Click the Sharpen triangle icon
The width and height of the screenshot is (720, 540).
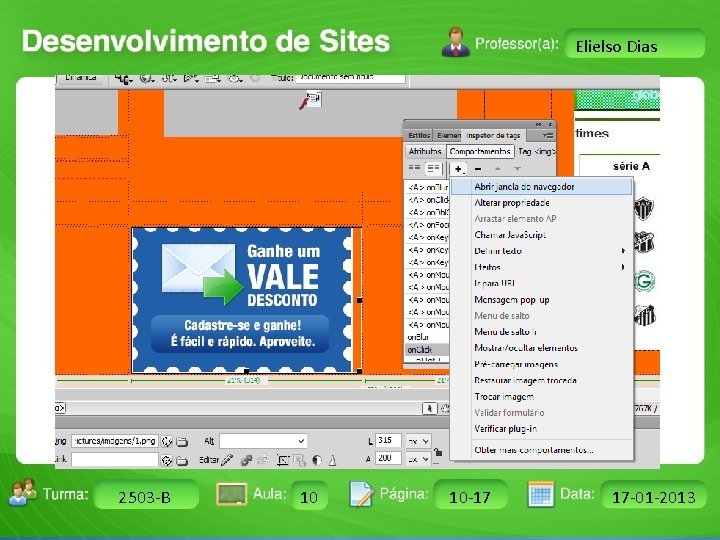(332, 460)
